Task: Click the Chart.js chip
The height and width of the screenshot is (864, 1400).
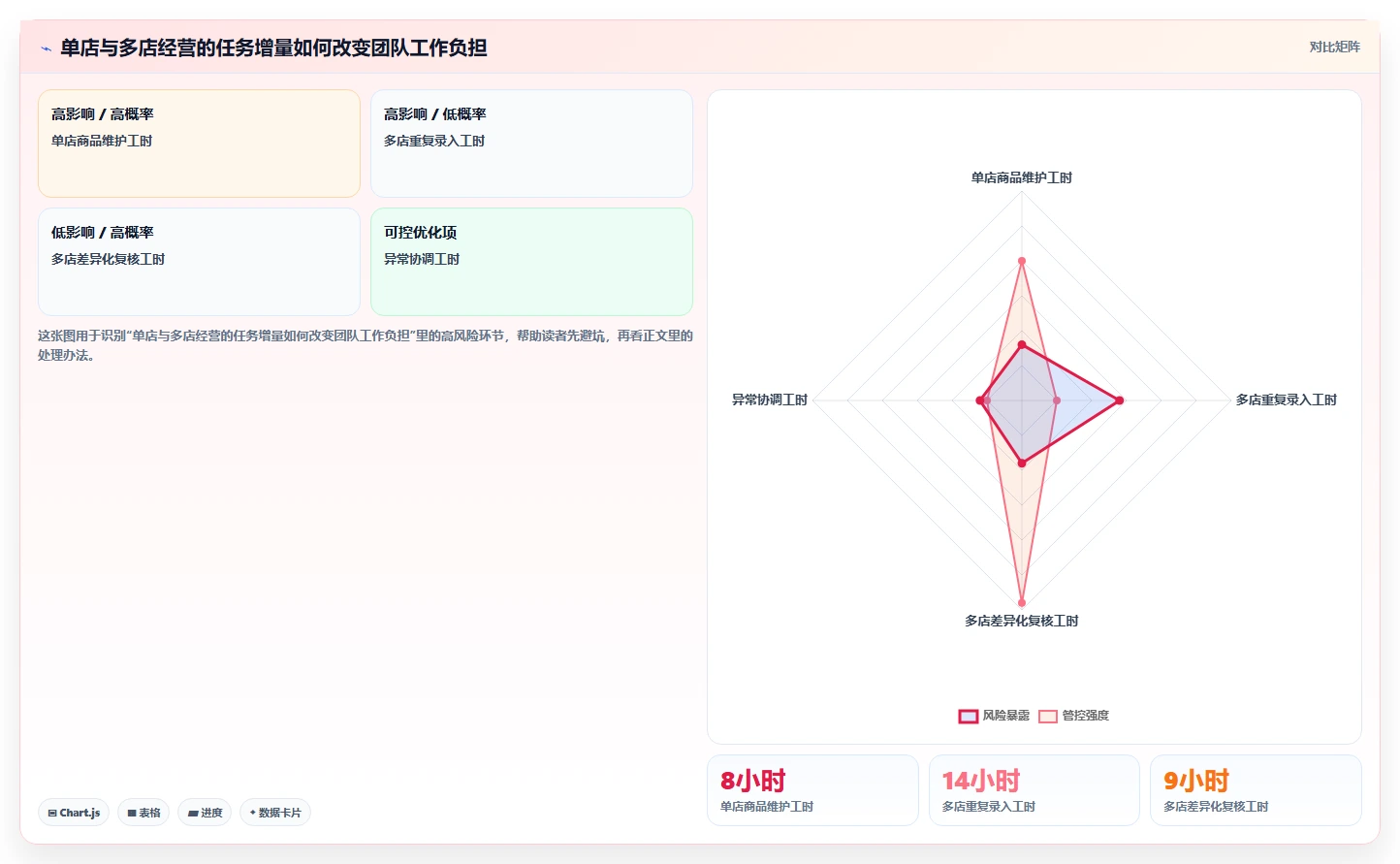Action: pyautogui.click(x=74, y=813)
